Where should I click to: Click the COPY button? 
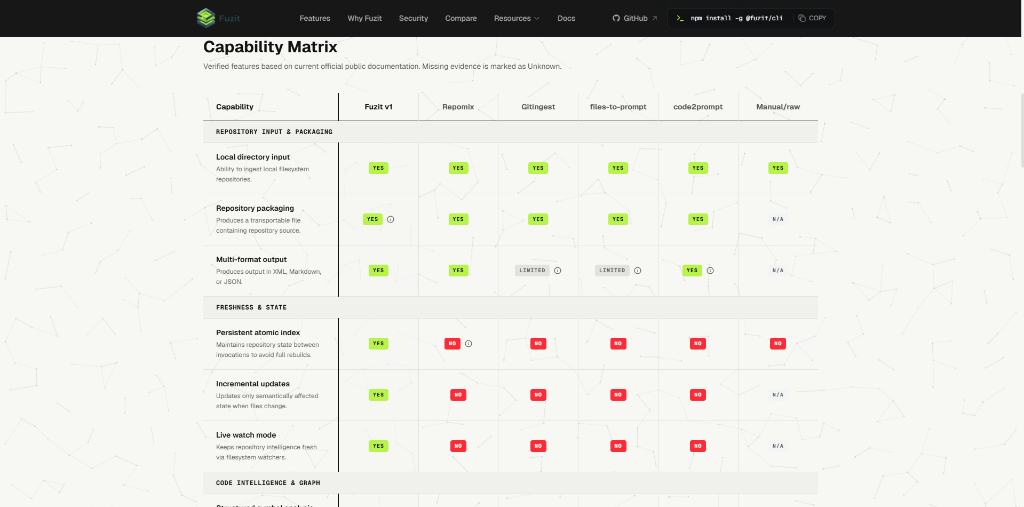coord(812,18)
